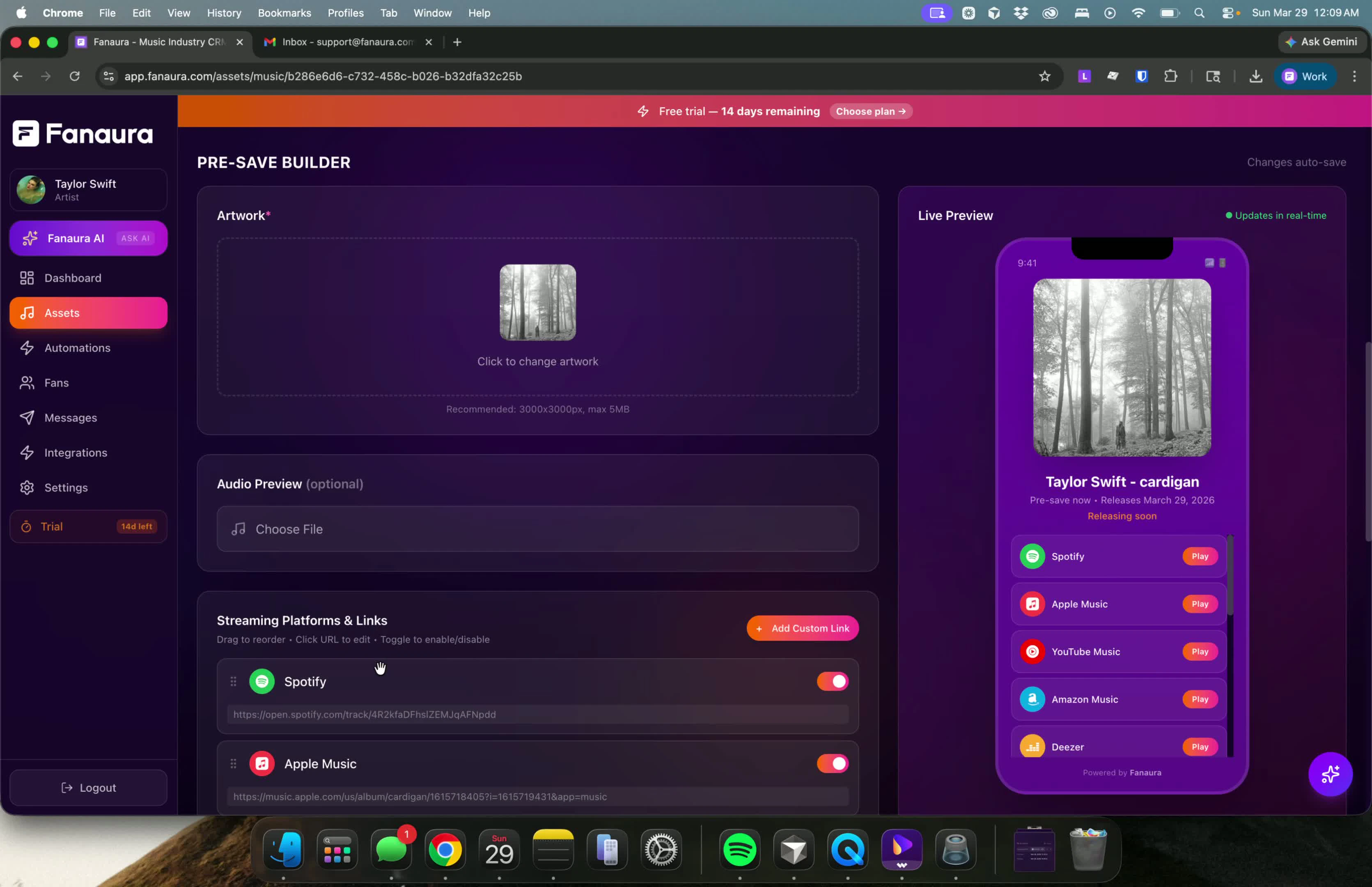1372x887 pixels.
Task: Click Apple Music logo in platforms list
Action: pyautogui.click(x=262, y=764)
